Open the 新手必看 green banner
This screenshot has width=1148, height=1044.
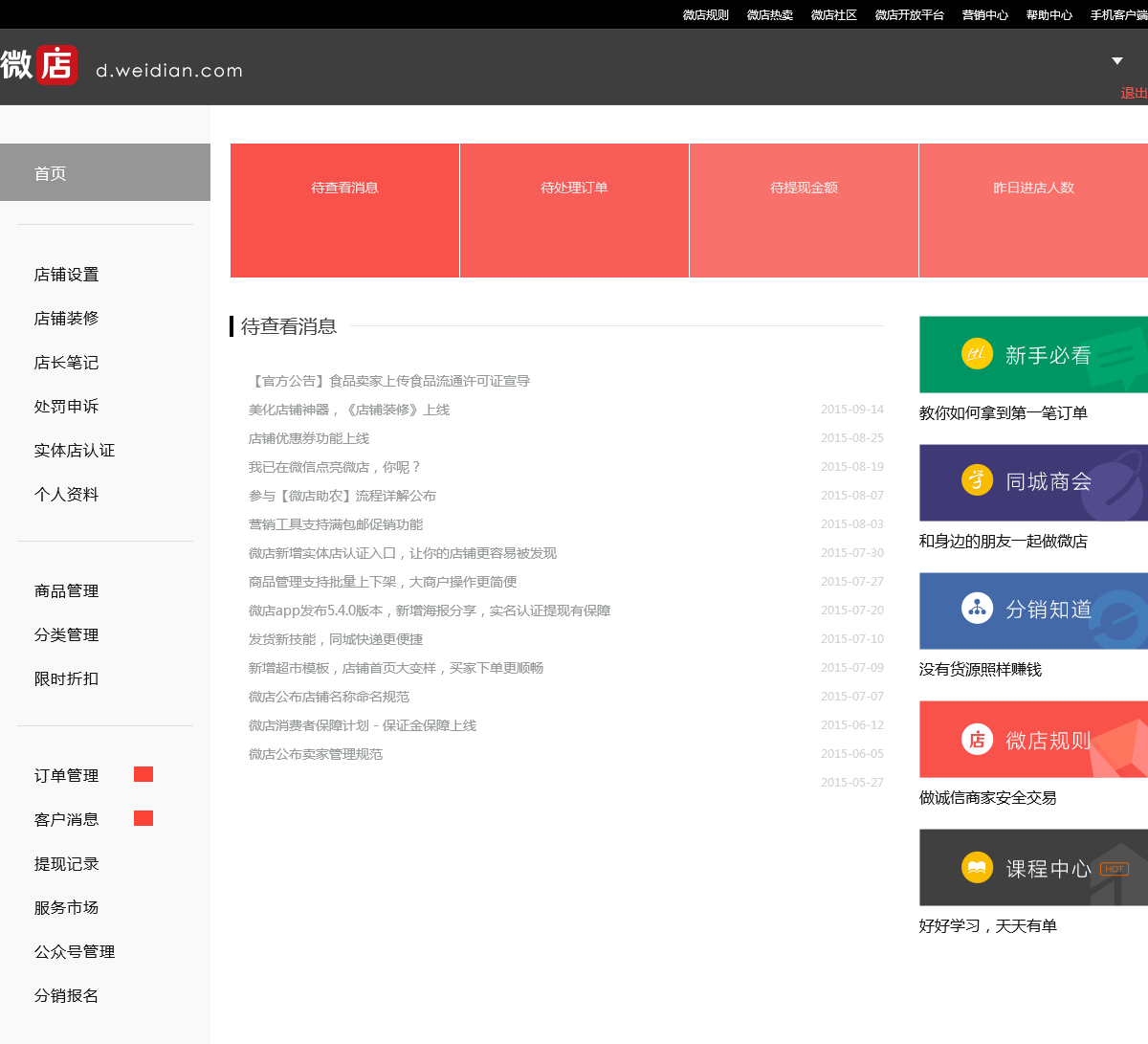1033,354
